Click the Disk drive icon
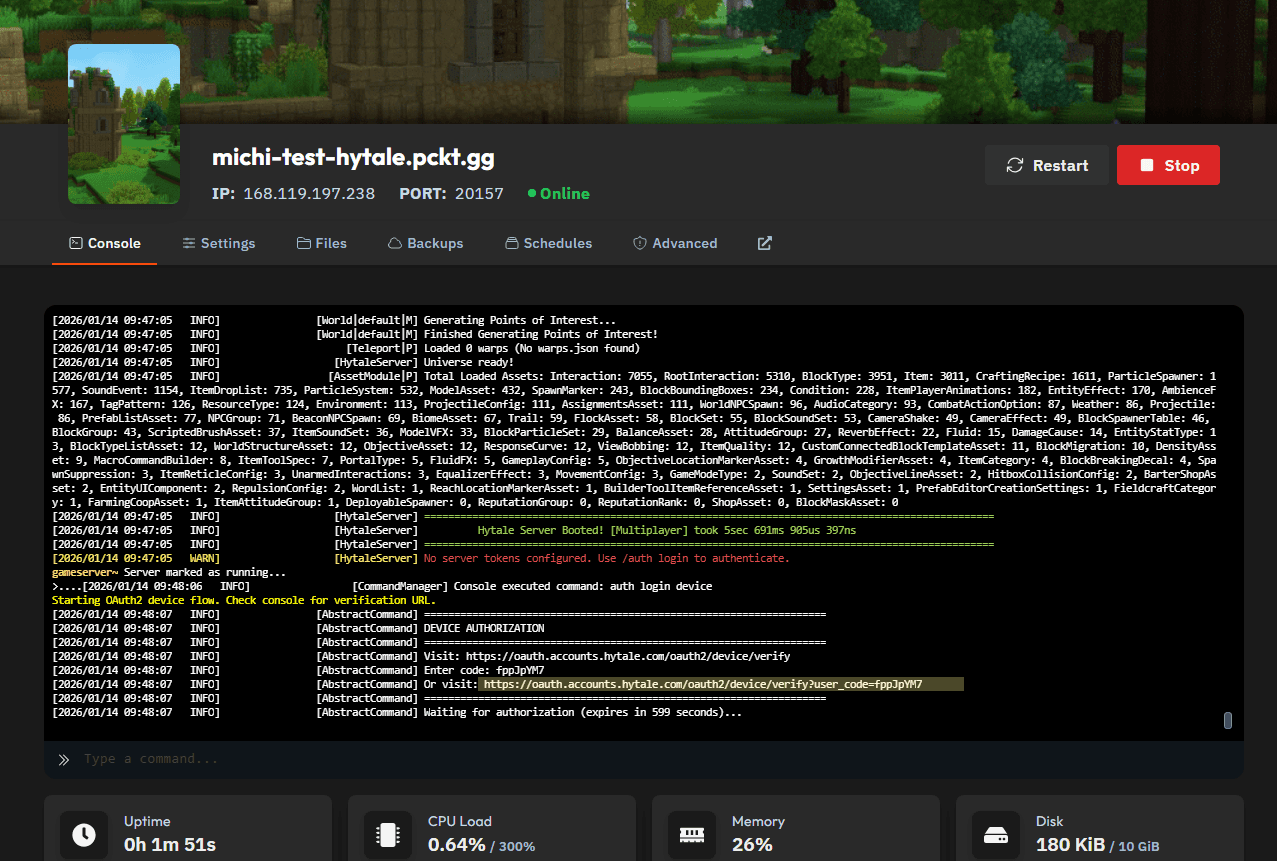 point(996,834)
